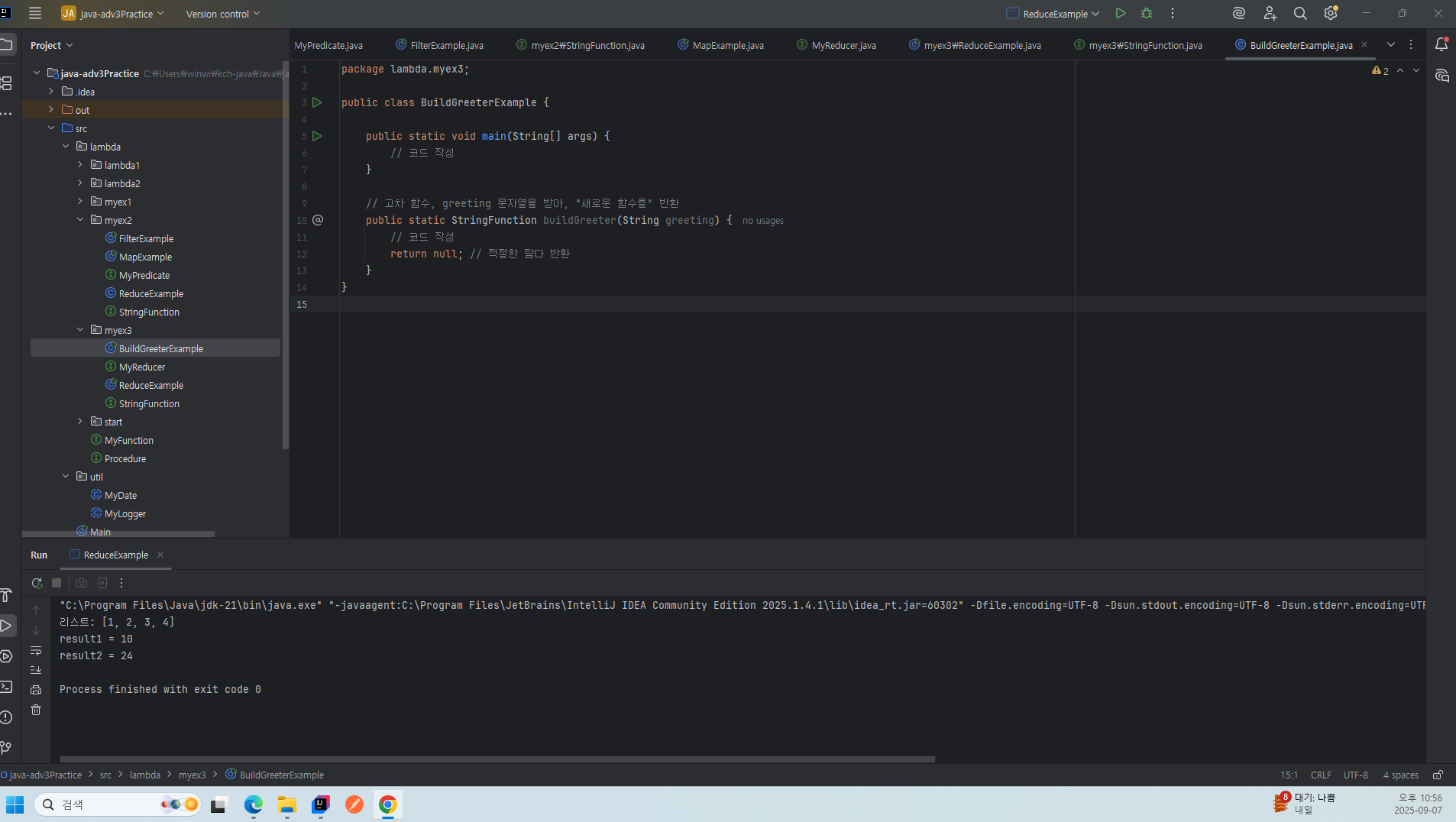Click the 'no usages' hint

(x=763, y=221)
